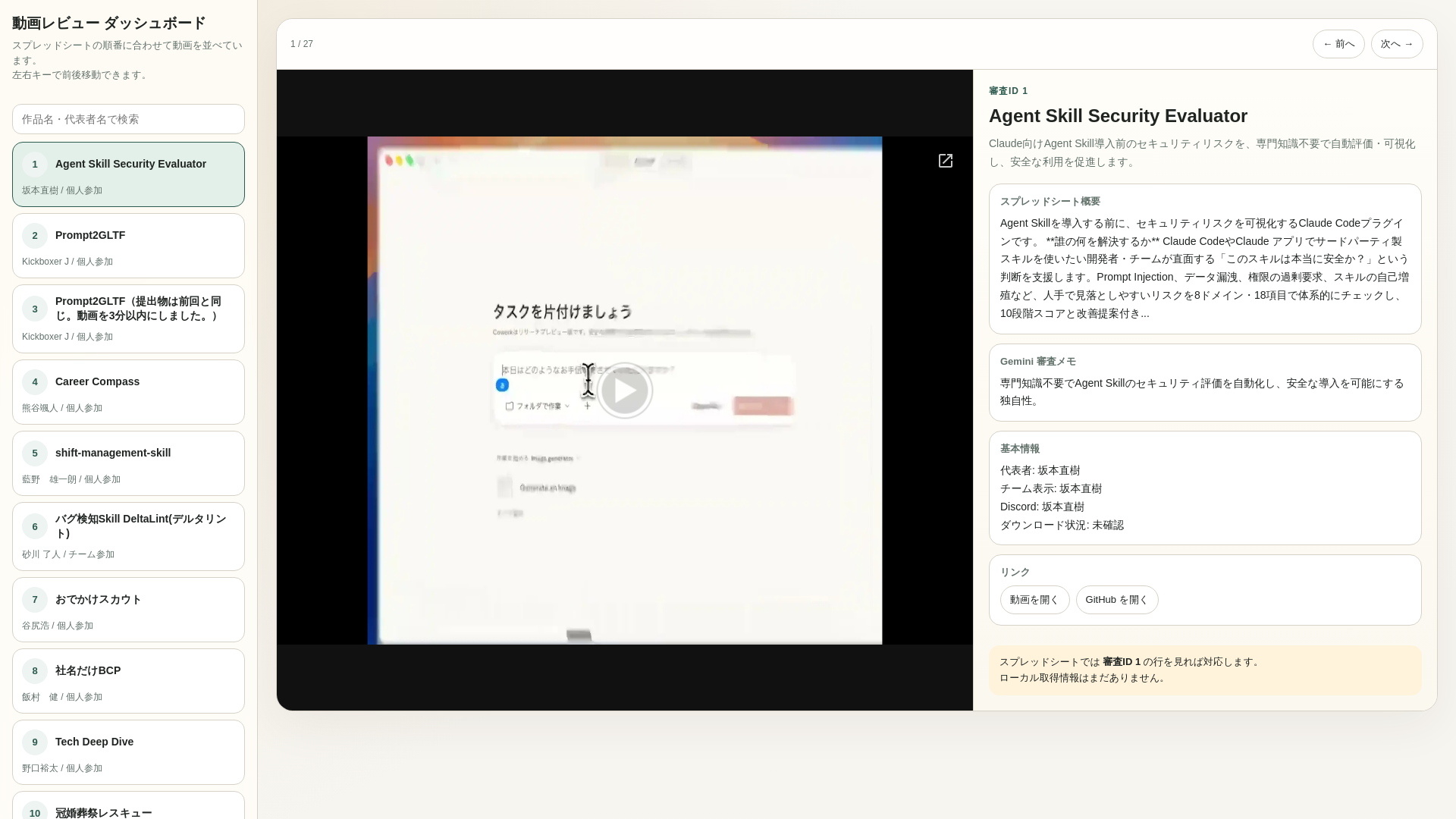Click the チーム表示: 坂本直樹 line
This screenshot has height=819, width=1456.
tap(1051, 489)
